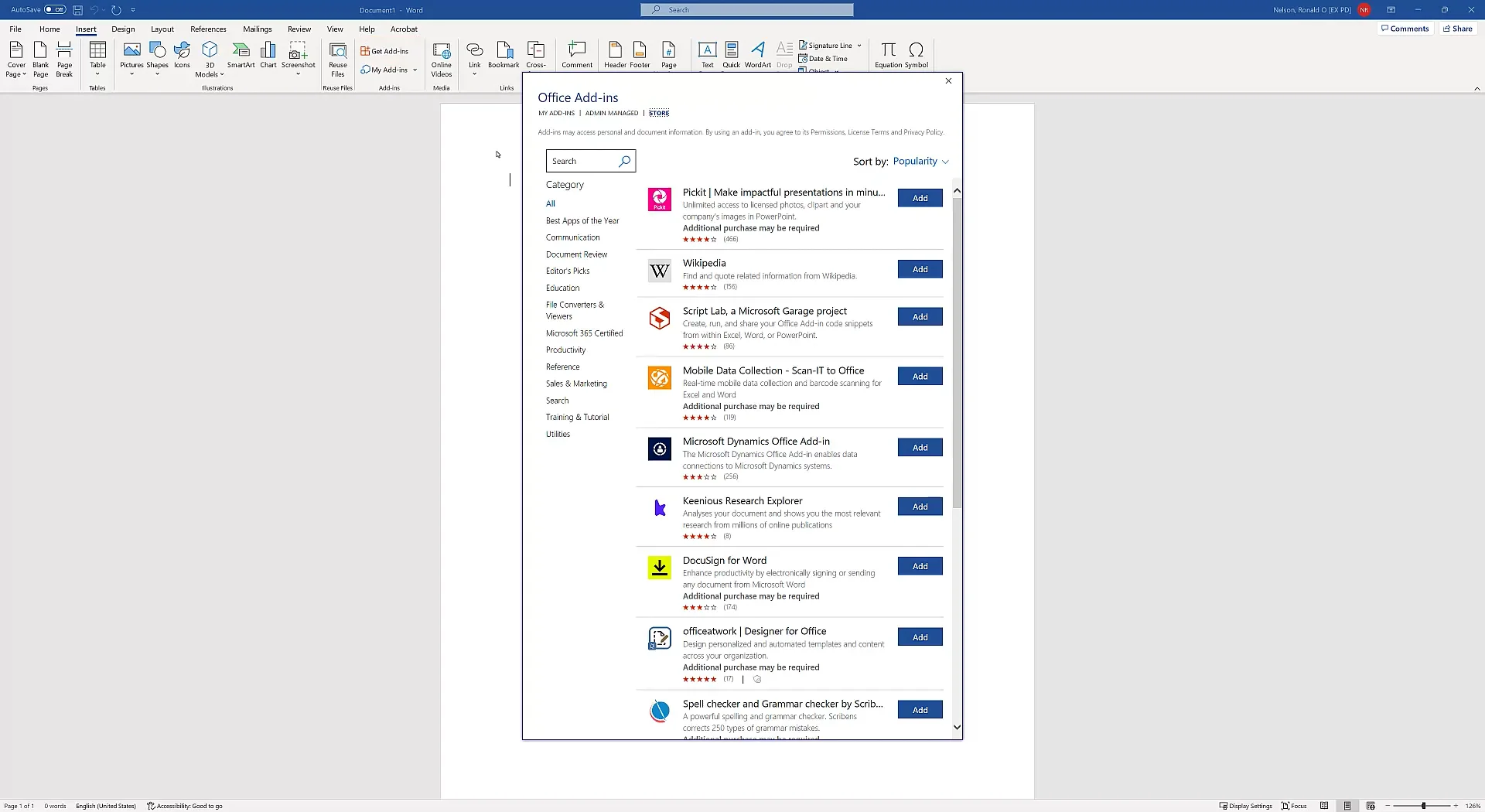Insert a Bookmark from ribbon

pos(504,56)
